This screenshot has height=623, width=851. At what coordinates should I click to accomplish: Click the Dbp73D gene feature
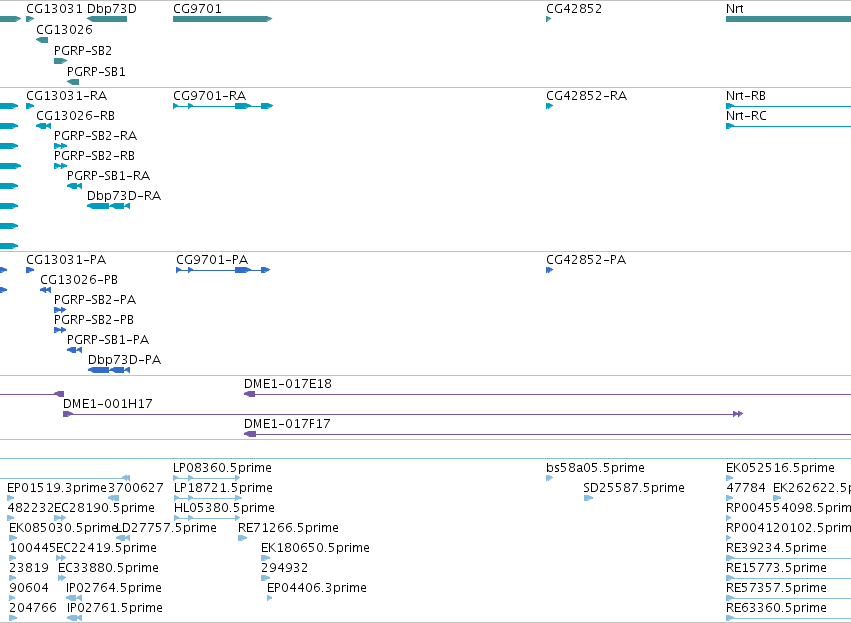pos(107,19)
